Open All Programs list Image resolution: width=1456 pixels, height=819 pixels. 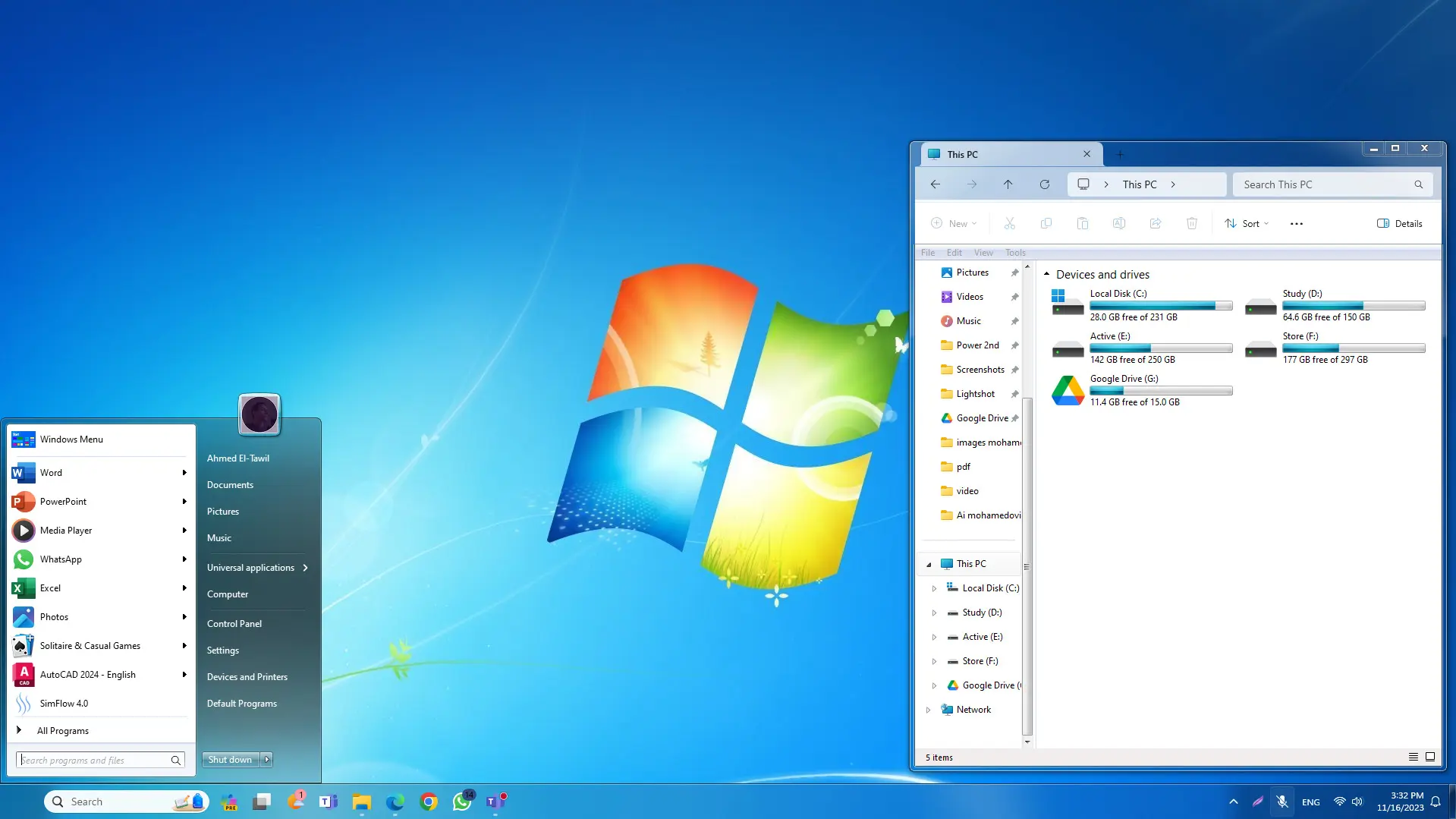(x=63, y=730)
